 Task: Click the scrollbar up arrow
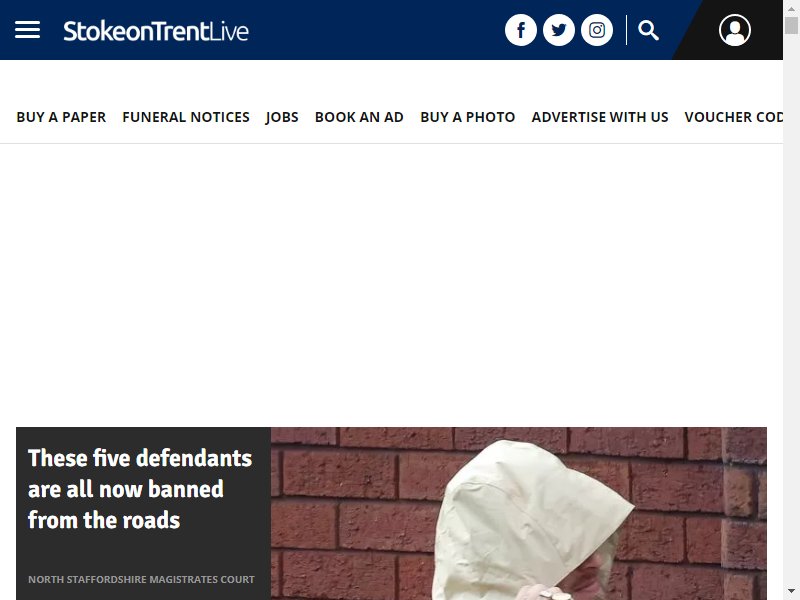(791, 8)
